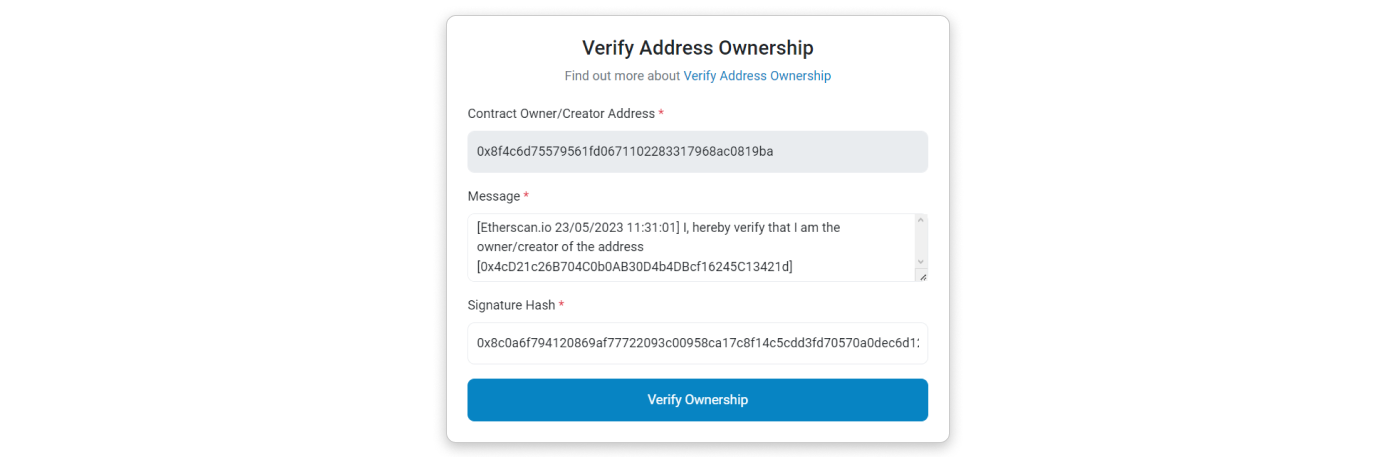
Task: Open the Verify Address Ownership help link
Action: pyautogui.click(x=757, y=76)
